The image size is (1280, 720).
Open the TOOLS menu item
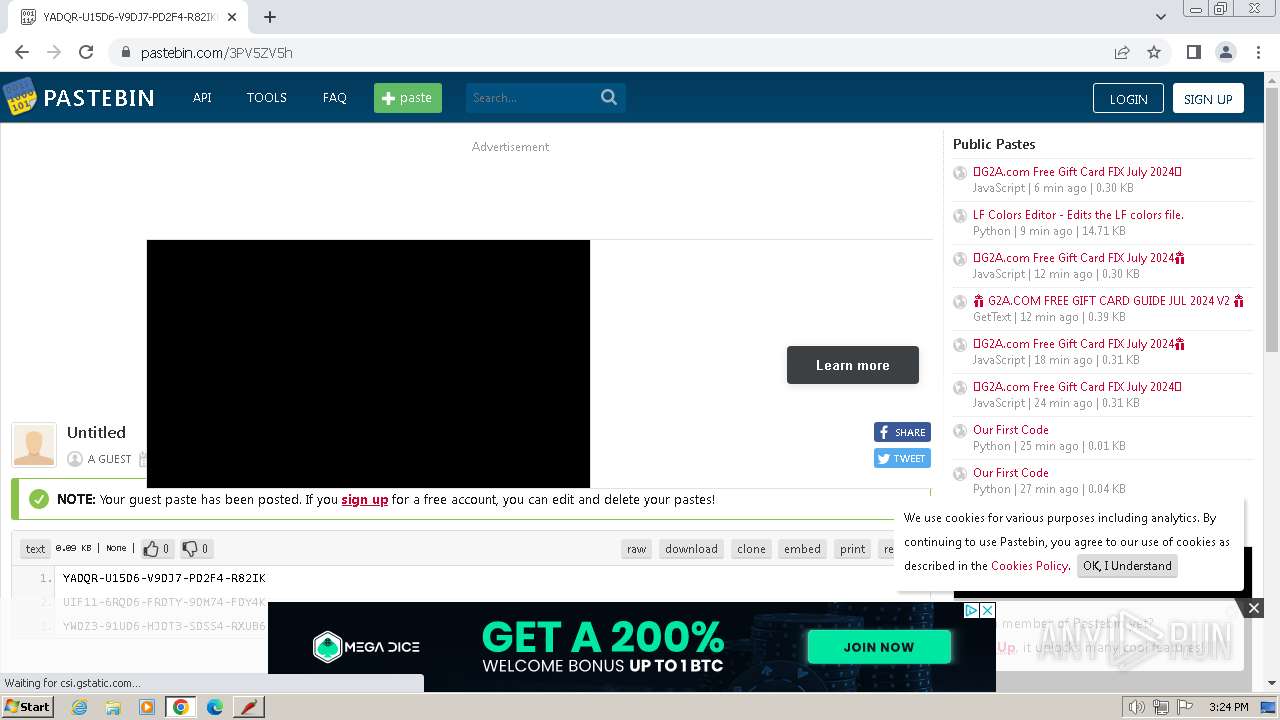pyautogui.click(x=267, y=97)
